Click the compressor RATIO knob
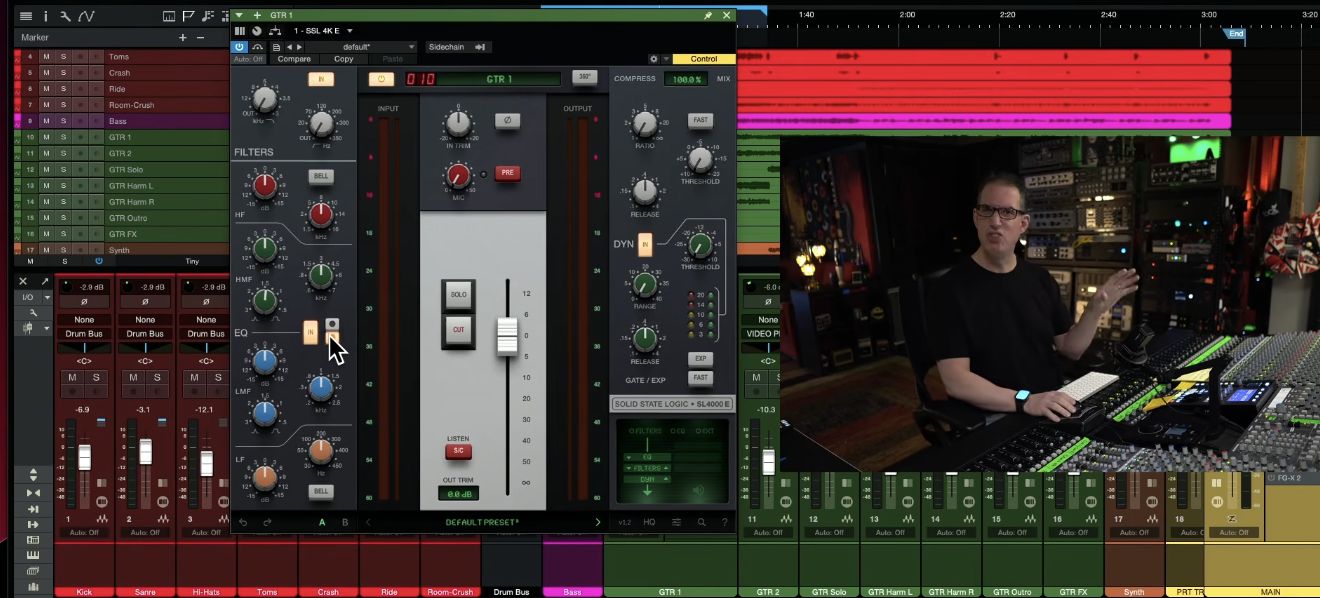Screen dimensions: 1320x598 click(x=645, y=124)
